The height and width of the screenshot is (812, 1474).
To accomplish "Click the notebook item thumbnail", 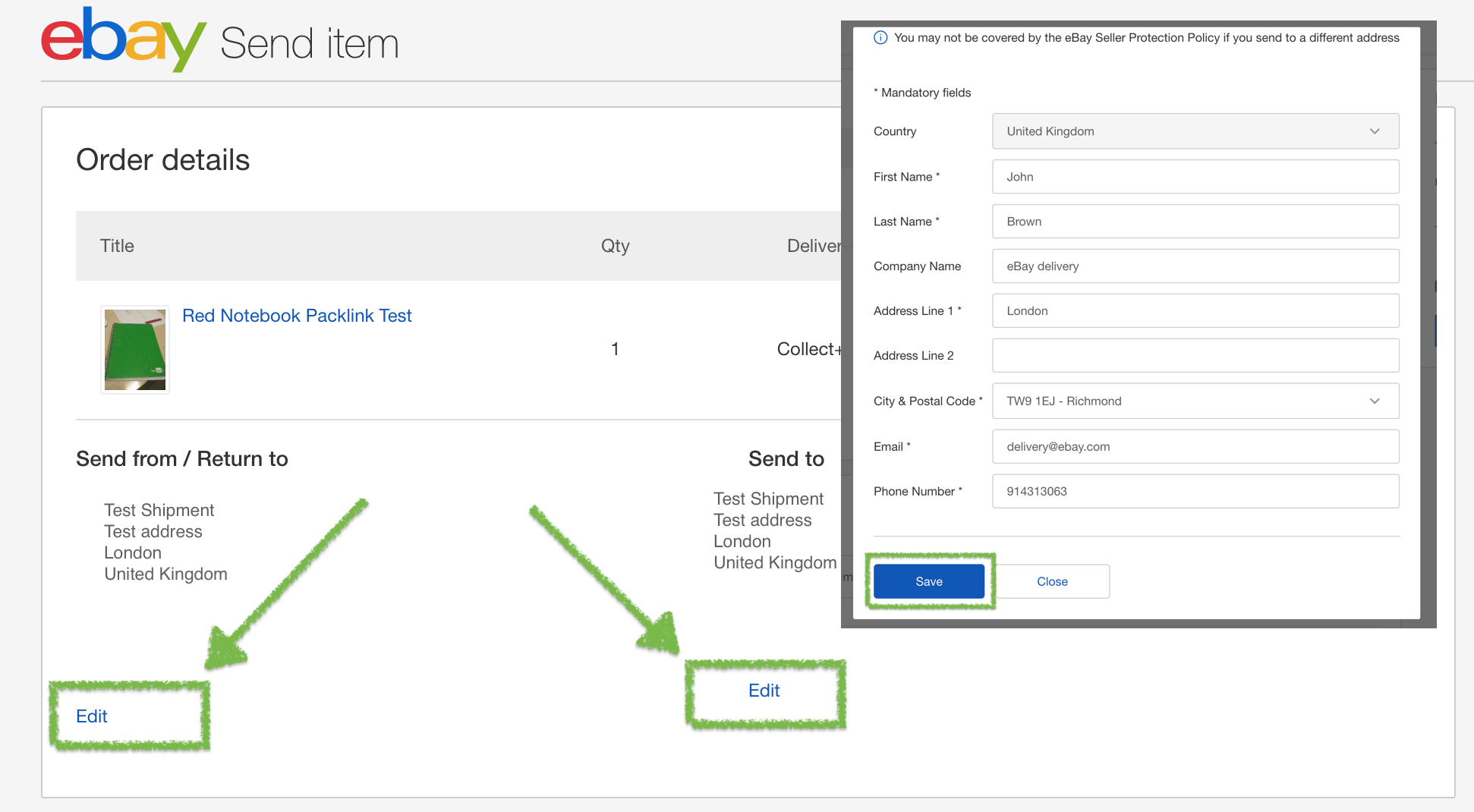I will pos(135,350).
